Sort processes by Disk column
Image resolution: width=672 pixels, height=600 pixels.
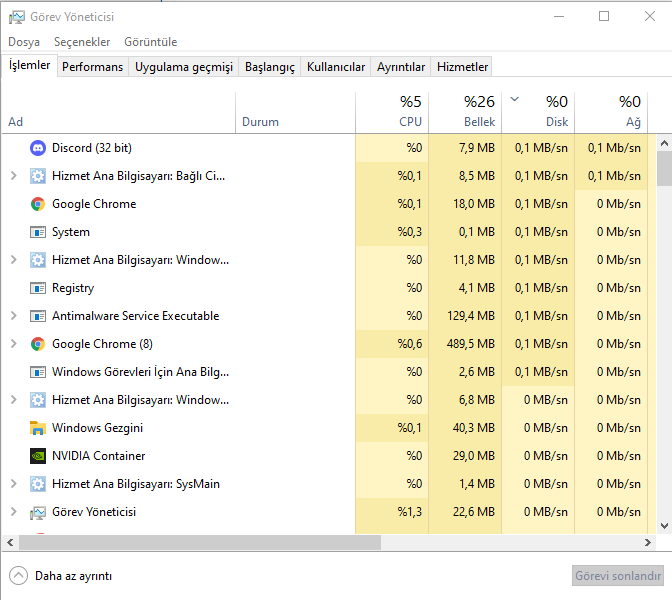click(538, 112)
